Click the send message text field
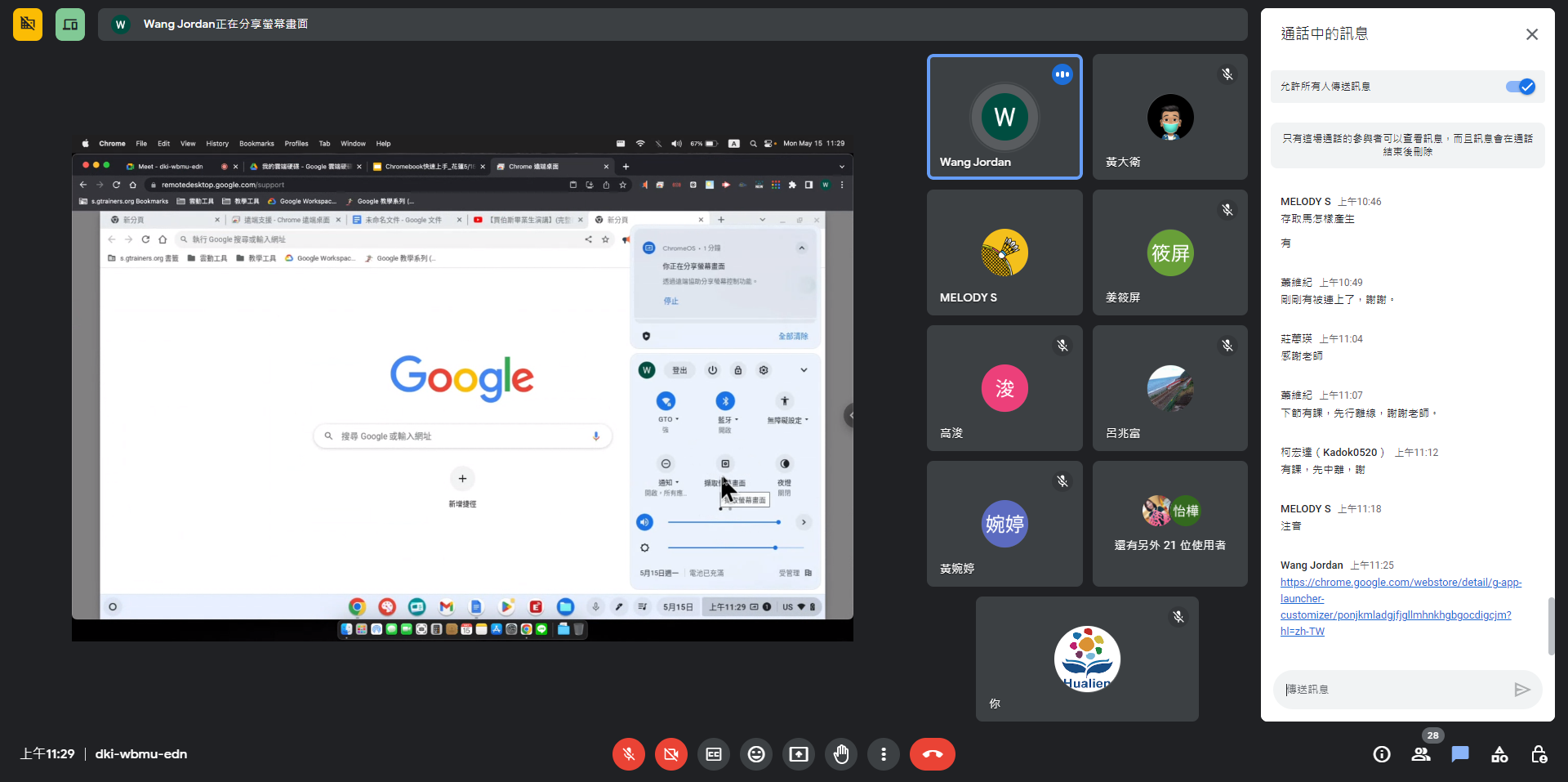The width and height of the screenshot is (1568, 782). (1392, 690)
